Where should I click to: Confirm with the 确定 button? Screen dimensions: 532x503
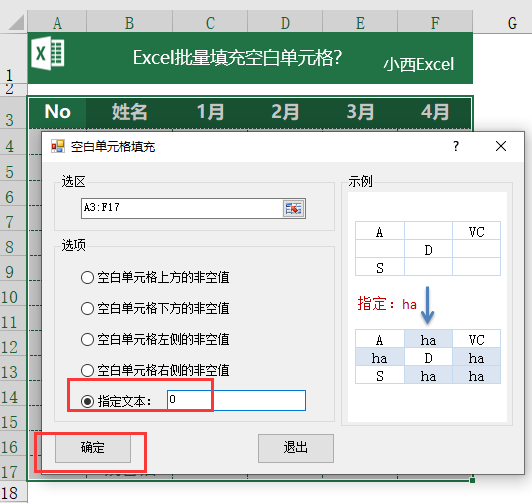[93, 448]
